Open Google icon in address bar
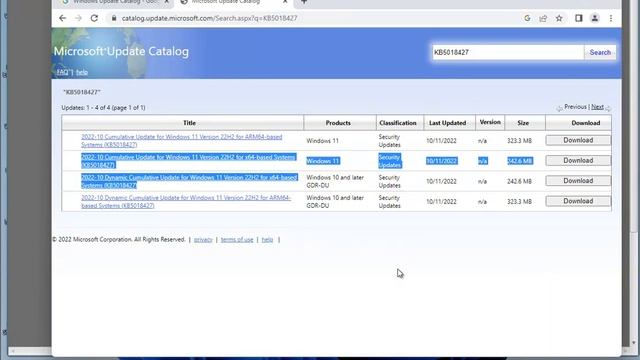The width and height of the screenshot is (640, 360). (527, 18)
